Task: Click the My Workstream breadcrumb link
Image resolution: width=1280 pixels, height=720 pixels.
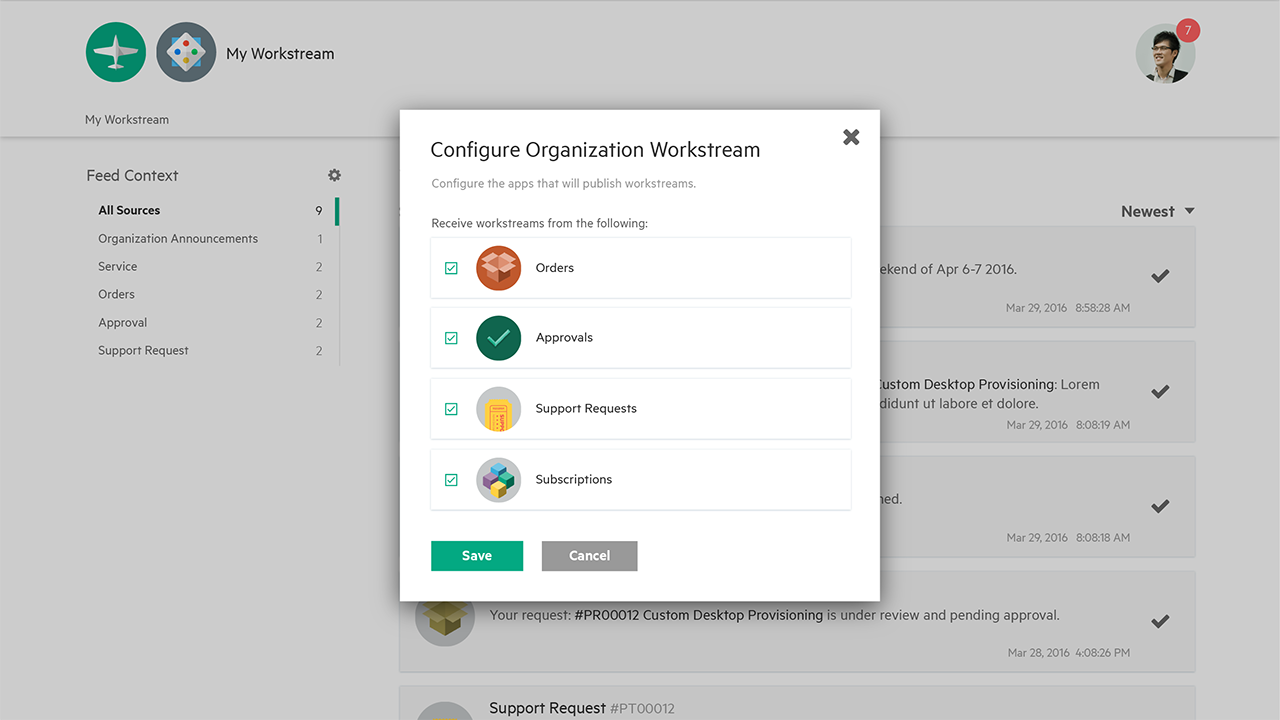Action: (127, 119)
